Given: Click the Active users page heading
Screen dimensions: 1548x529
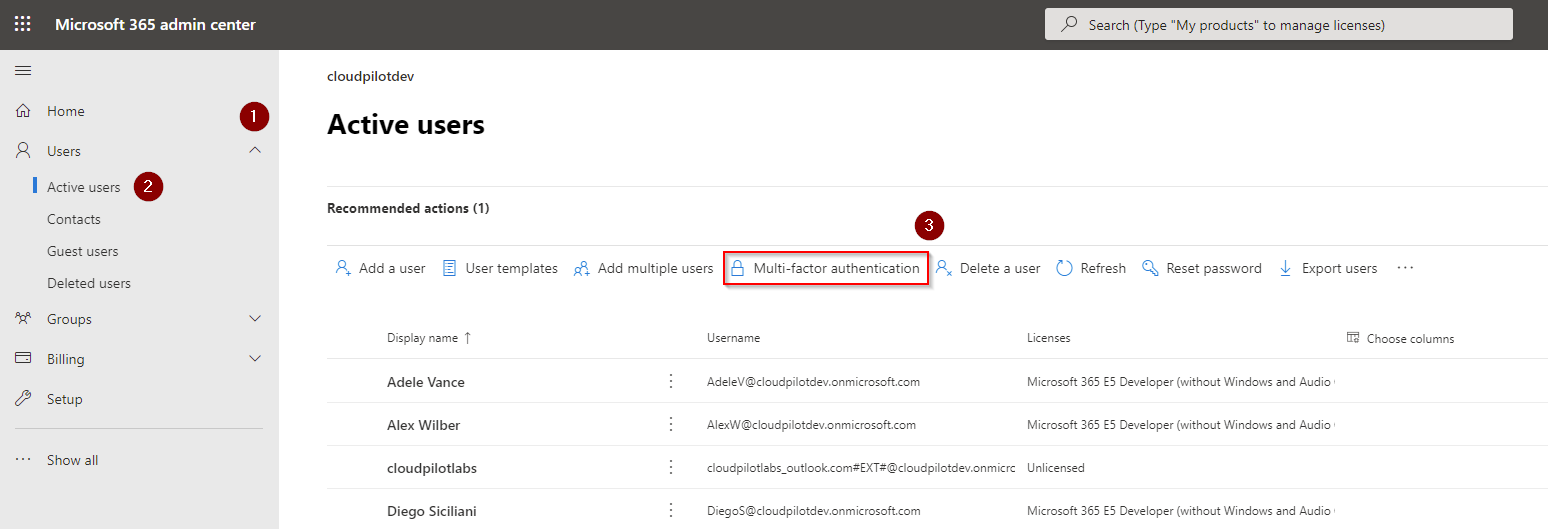Looking at the screenshot, I should [x=406, y=124].
